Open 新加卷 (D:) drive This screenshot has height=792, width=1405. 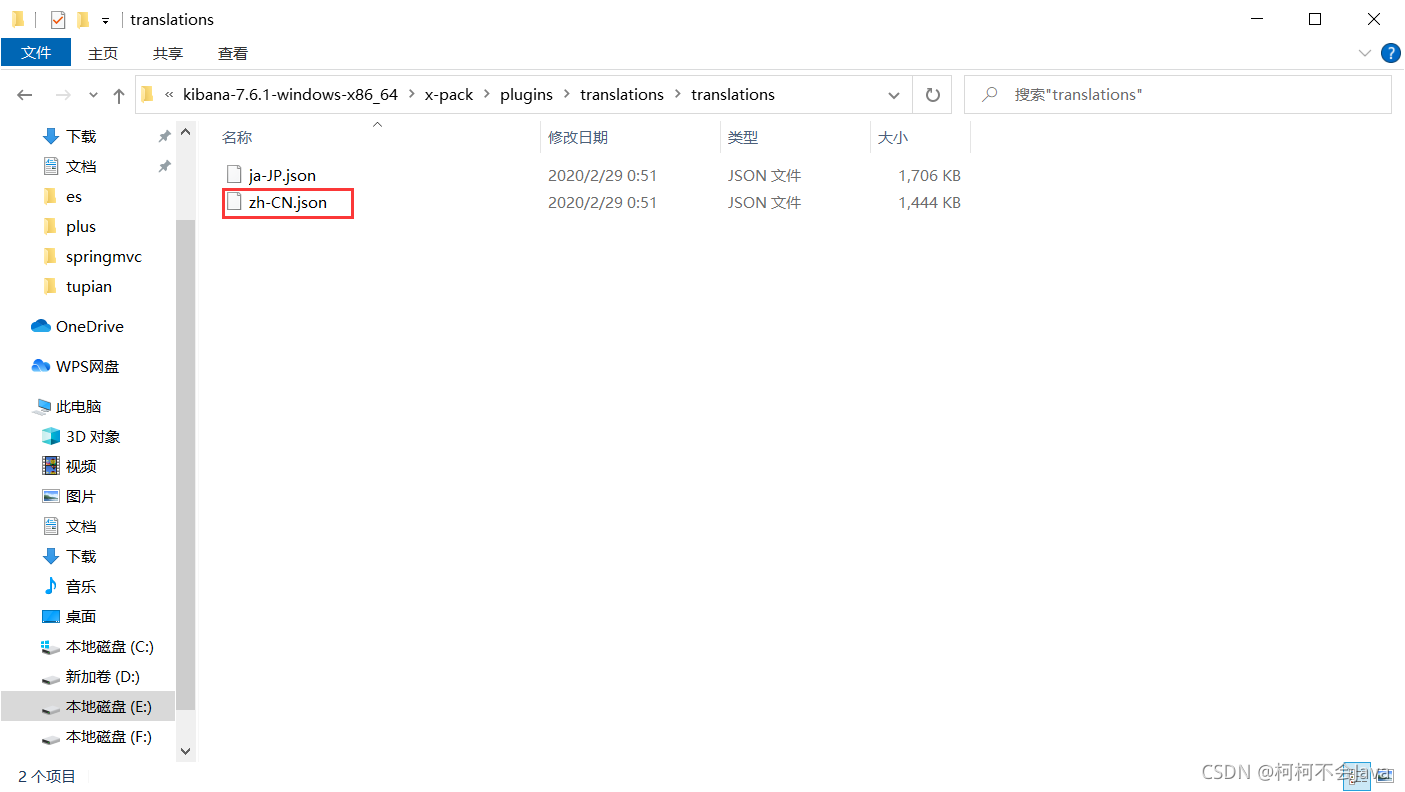click(103, 676)
